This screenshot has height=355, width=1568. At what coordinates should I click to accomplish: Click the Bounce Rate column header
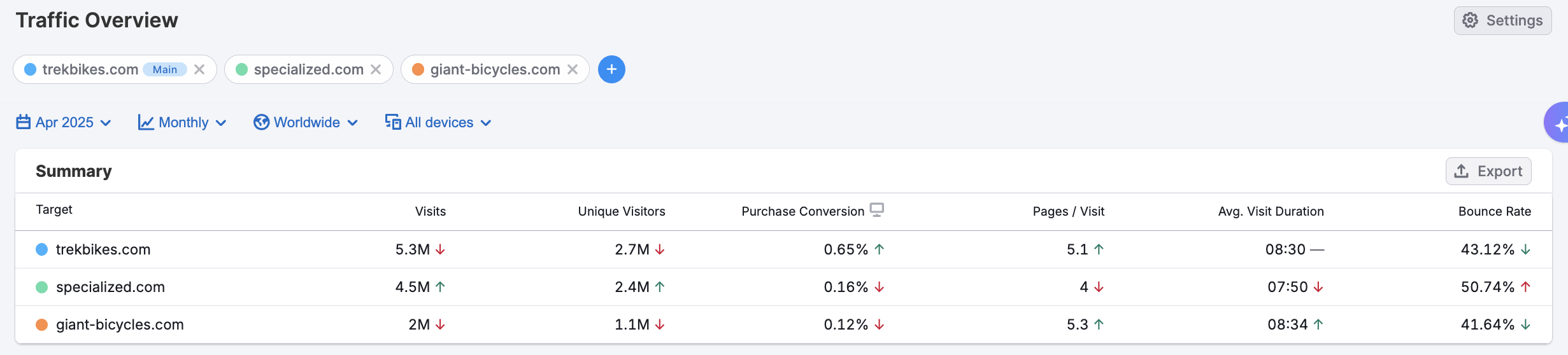[1494, 211]
